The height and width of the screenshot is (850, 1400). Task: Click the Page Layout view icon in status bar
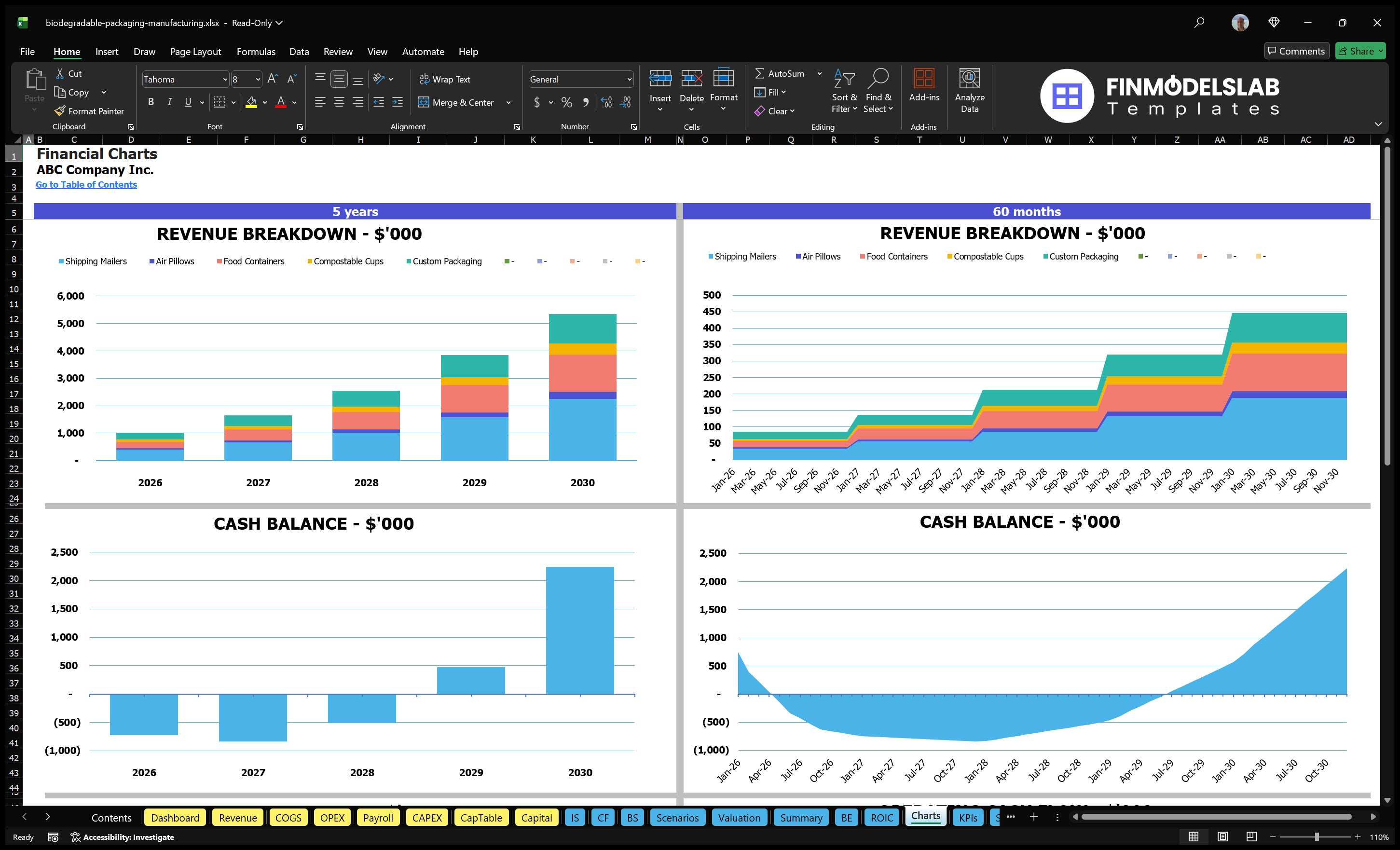coord(1223,836)
